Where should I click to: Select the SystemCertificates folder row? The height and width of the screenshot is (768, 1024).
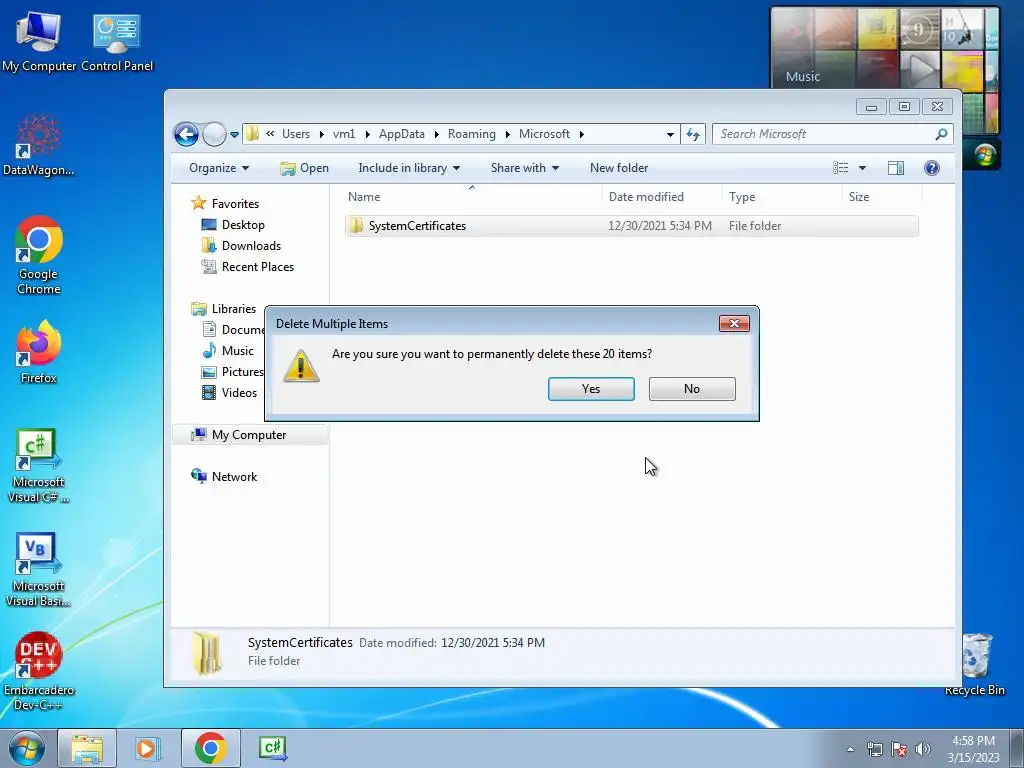632,226
